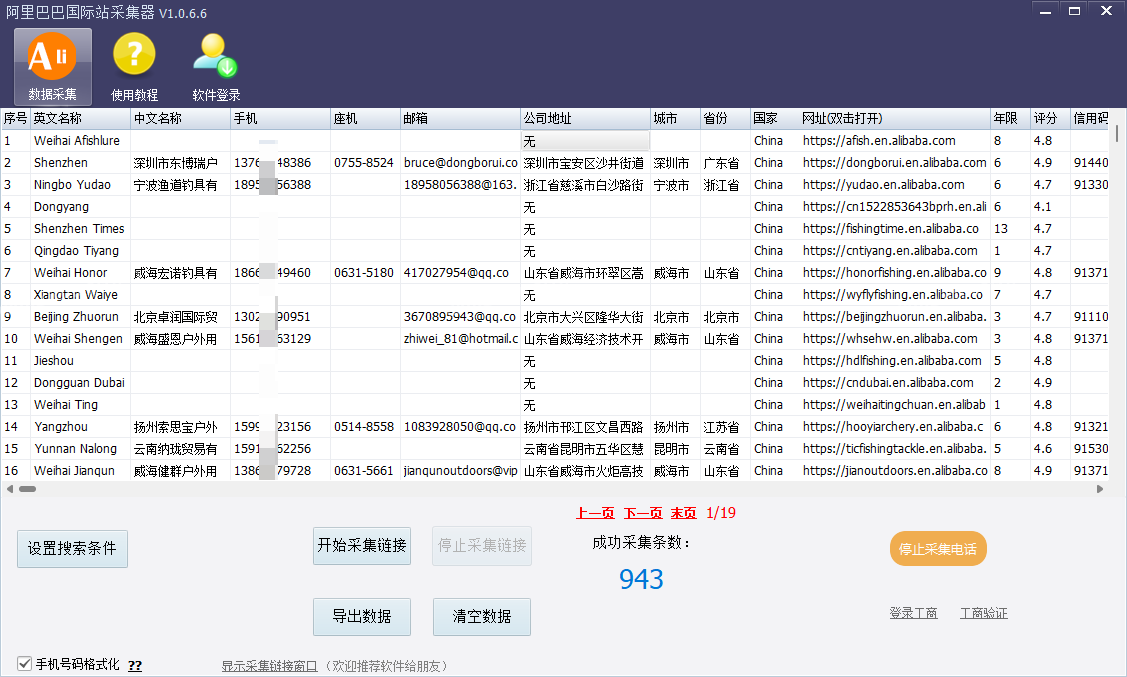This screenshot has height=677, width=1127.
Task: Select the Weihai Afishlure row
Action: coord(553,141)
